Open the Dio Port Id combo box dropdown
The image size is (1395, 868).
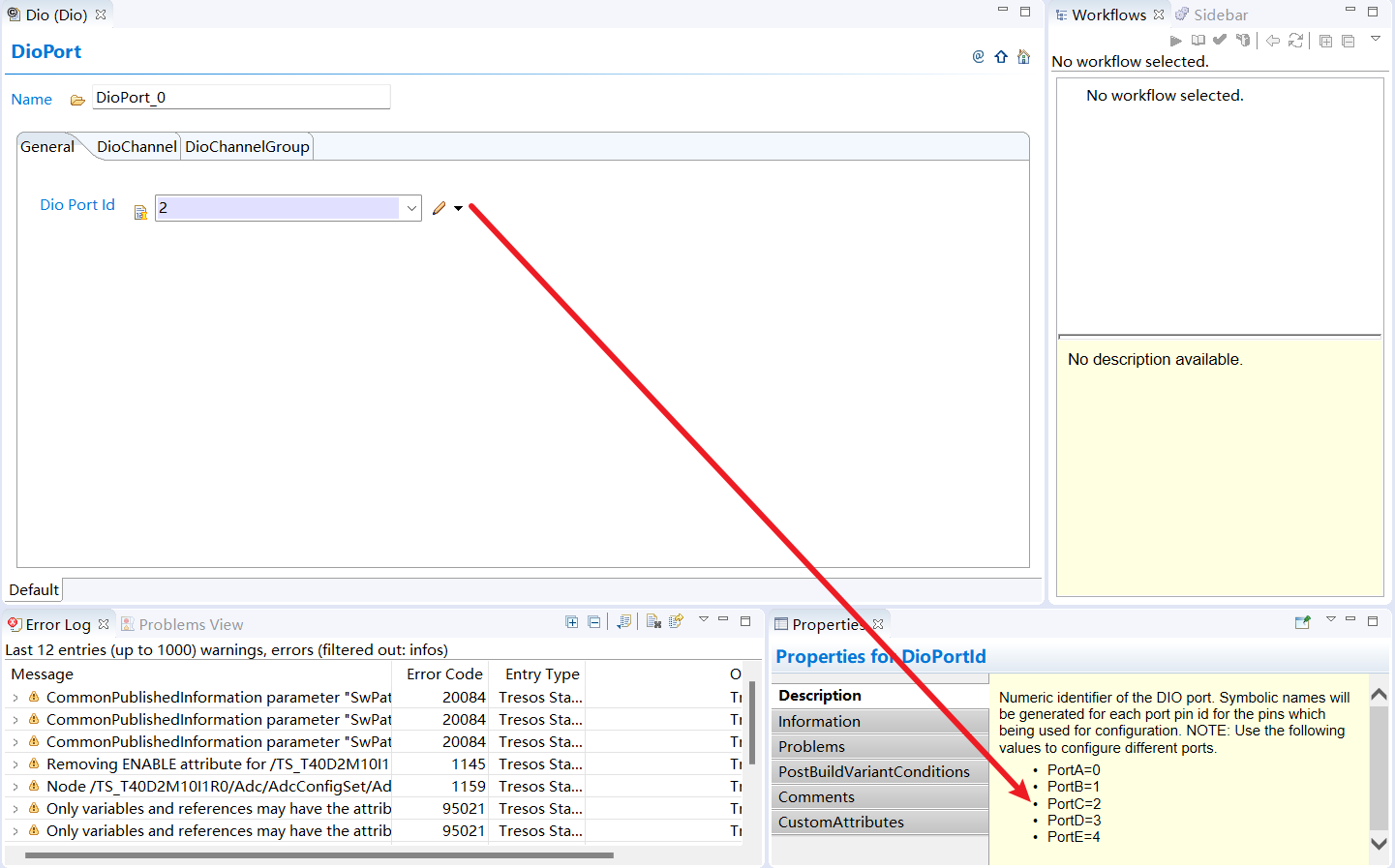pos(411,208)
